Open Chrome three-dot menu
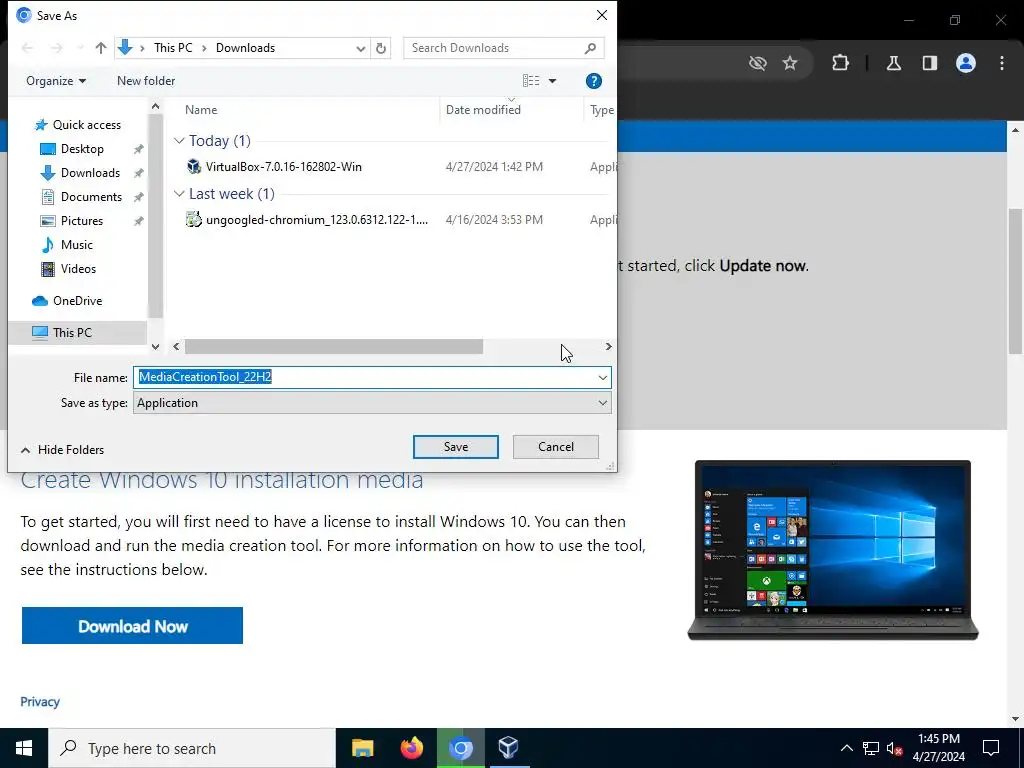The height and width of the screenshot is (768, 1024). (x=1002, y=63)
